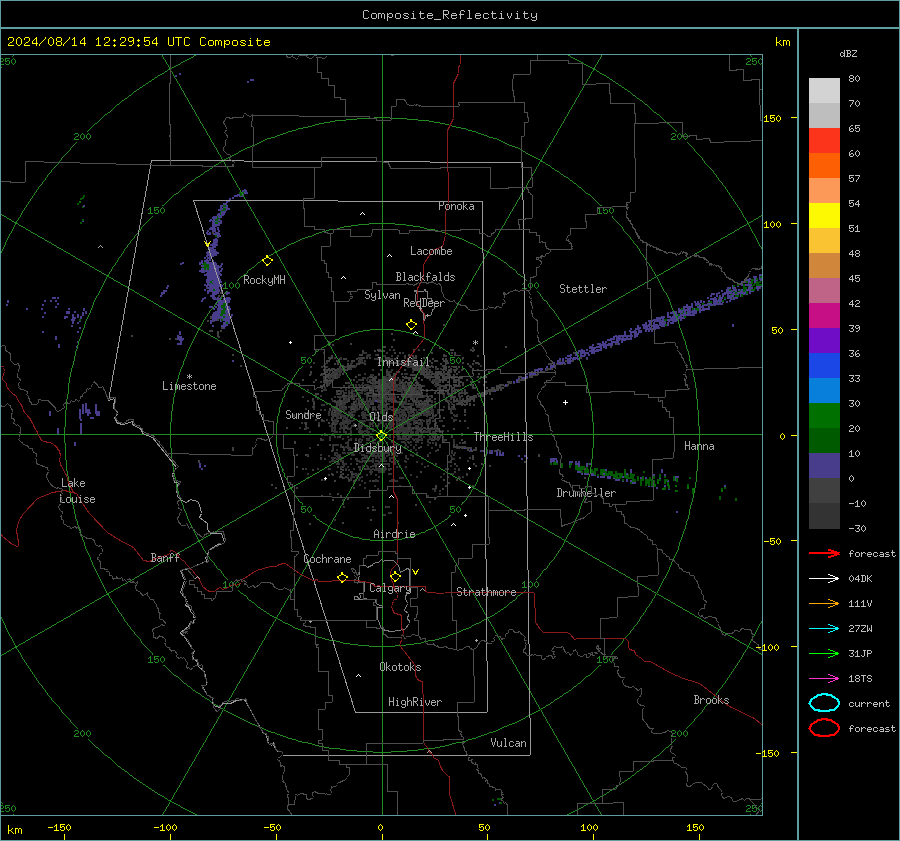Select the 33 dBZ blue color swatch
Screen dimensions: 900x841
(824, 366)
